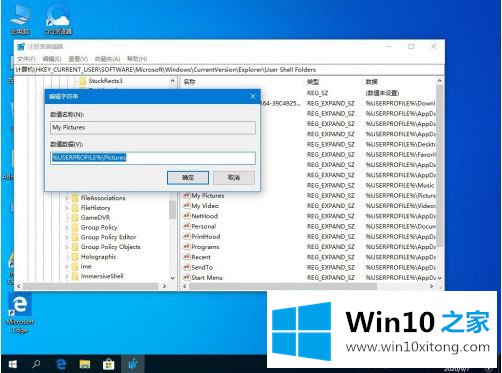502x373 pixels.
Task: Select the Personal value name
Action: 204,226
